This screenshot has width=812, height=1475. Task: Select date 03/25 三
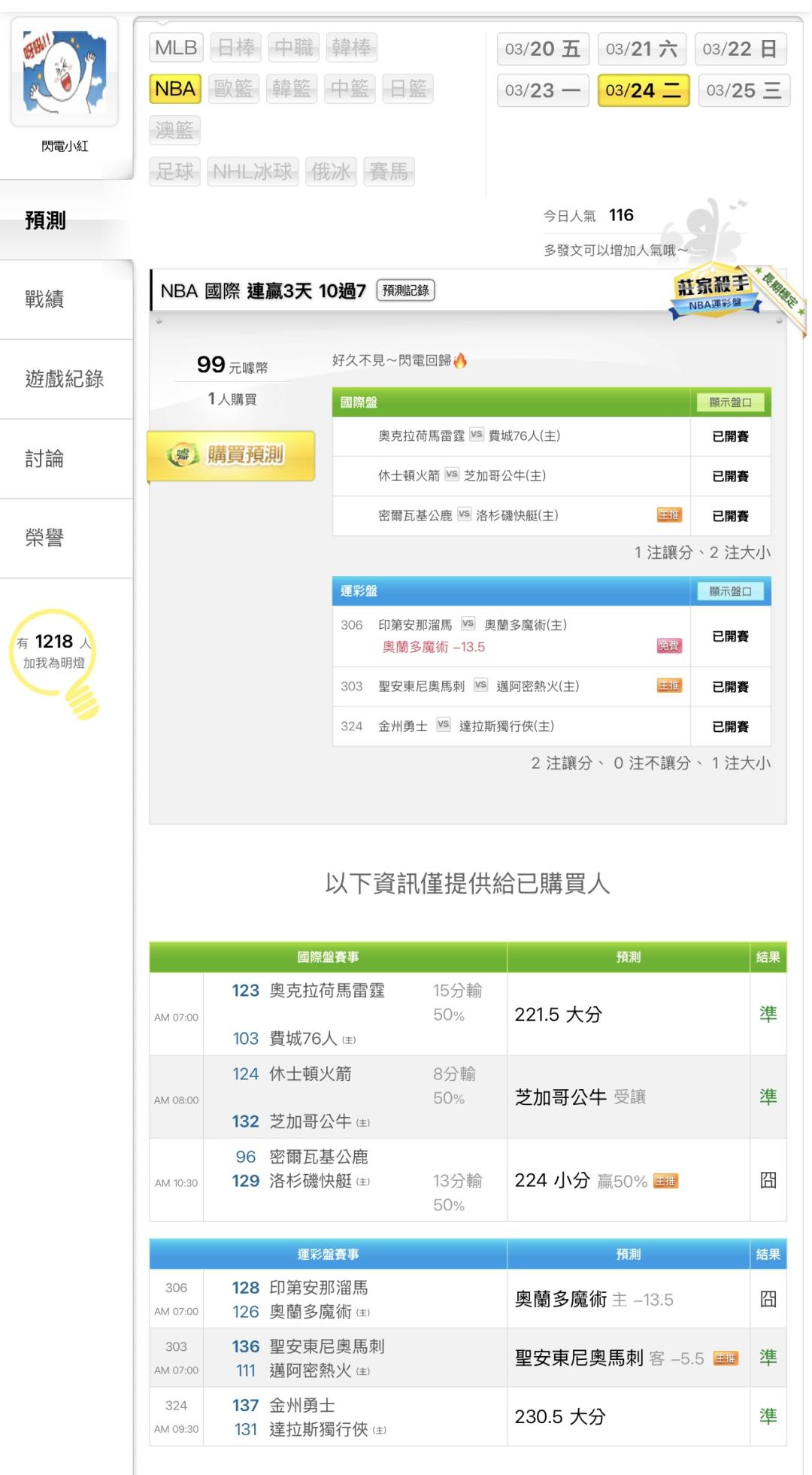(744, 91)
